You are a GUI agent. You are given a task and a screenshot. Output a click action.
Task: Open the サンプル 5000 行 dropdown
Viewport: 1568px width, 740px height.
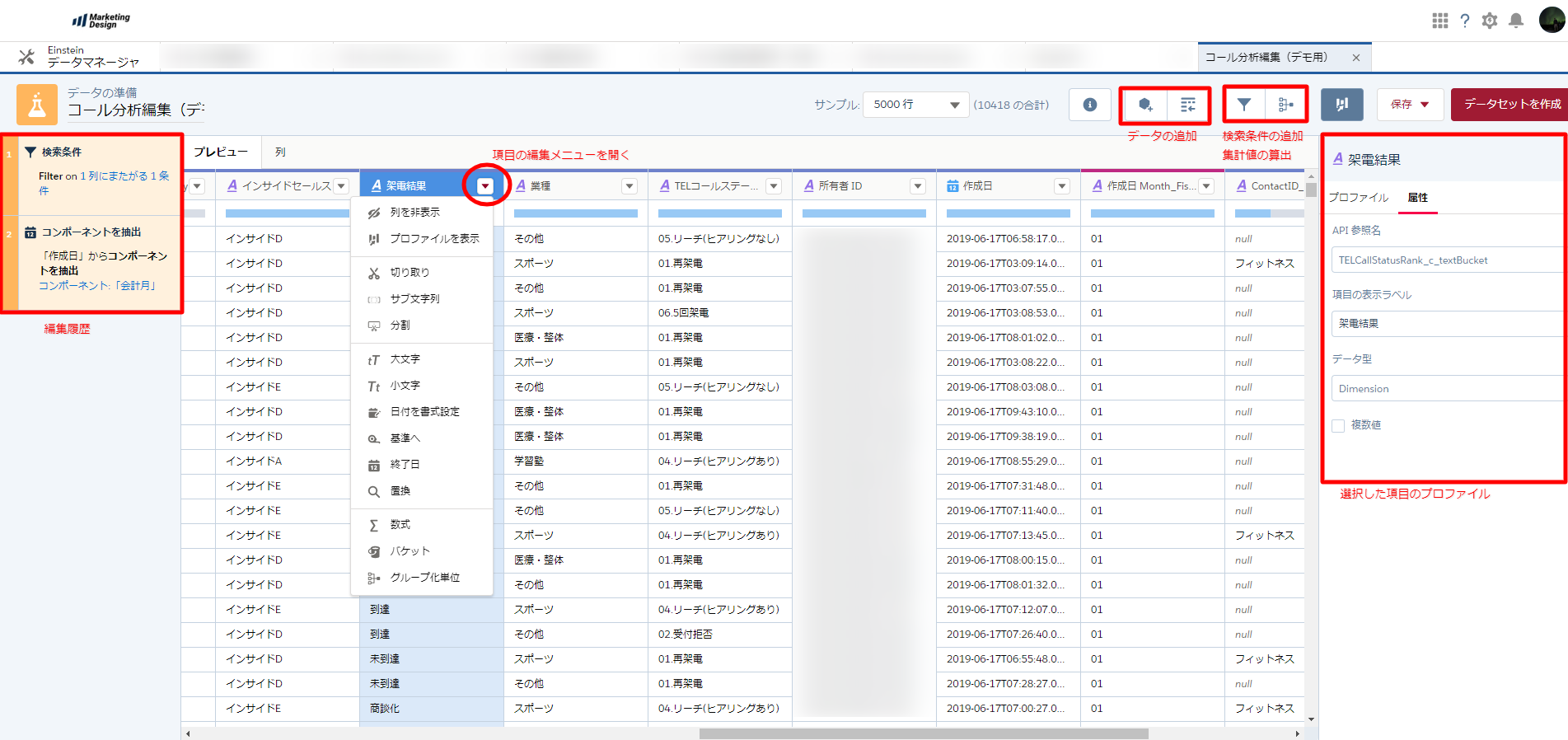coord(915,105)
